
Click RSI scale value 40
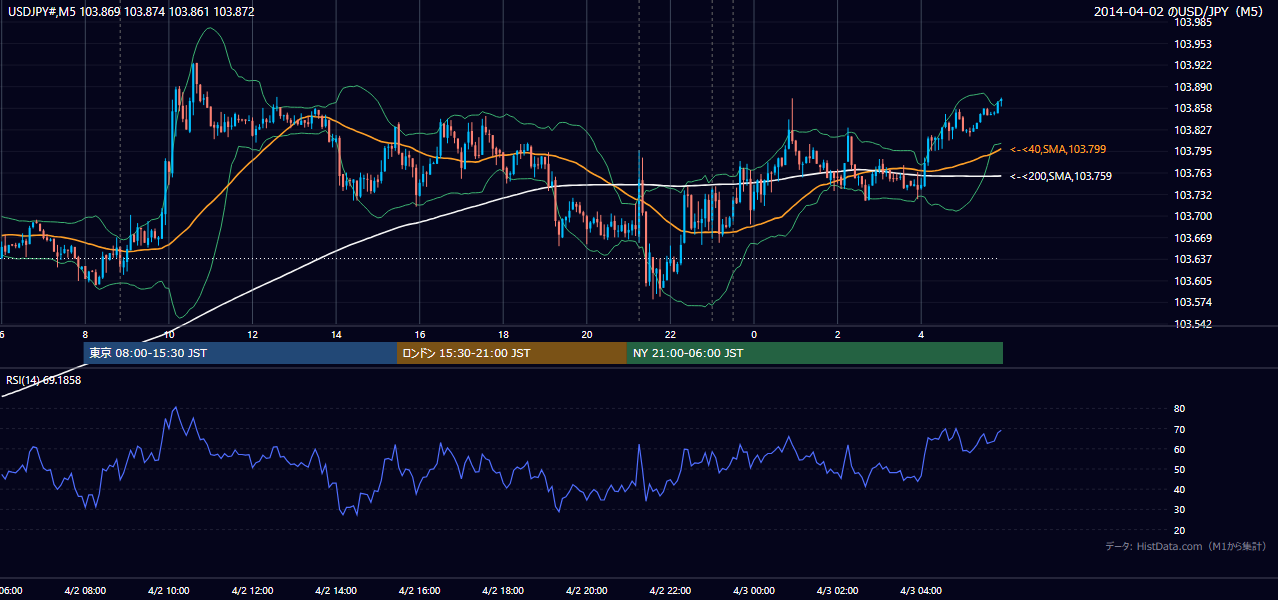click(1179, 490)
